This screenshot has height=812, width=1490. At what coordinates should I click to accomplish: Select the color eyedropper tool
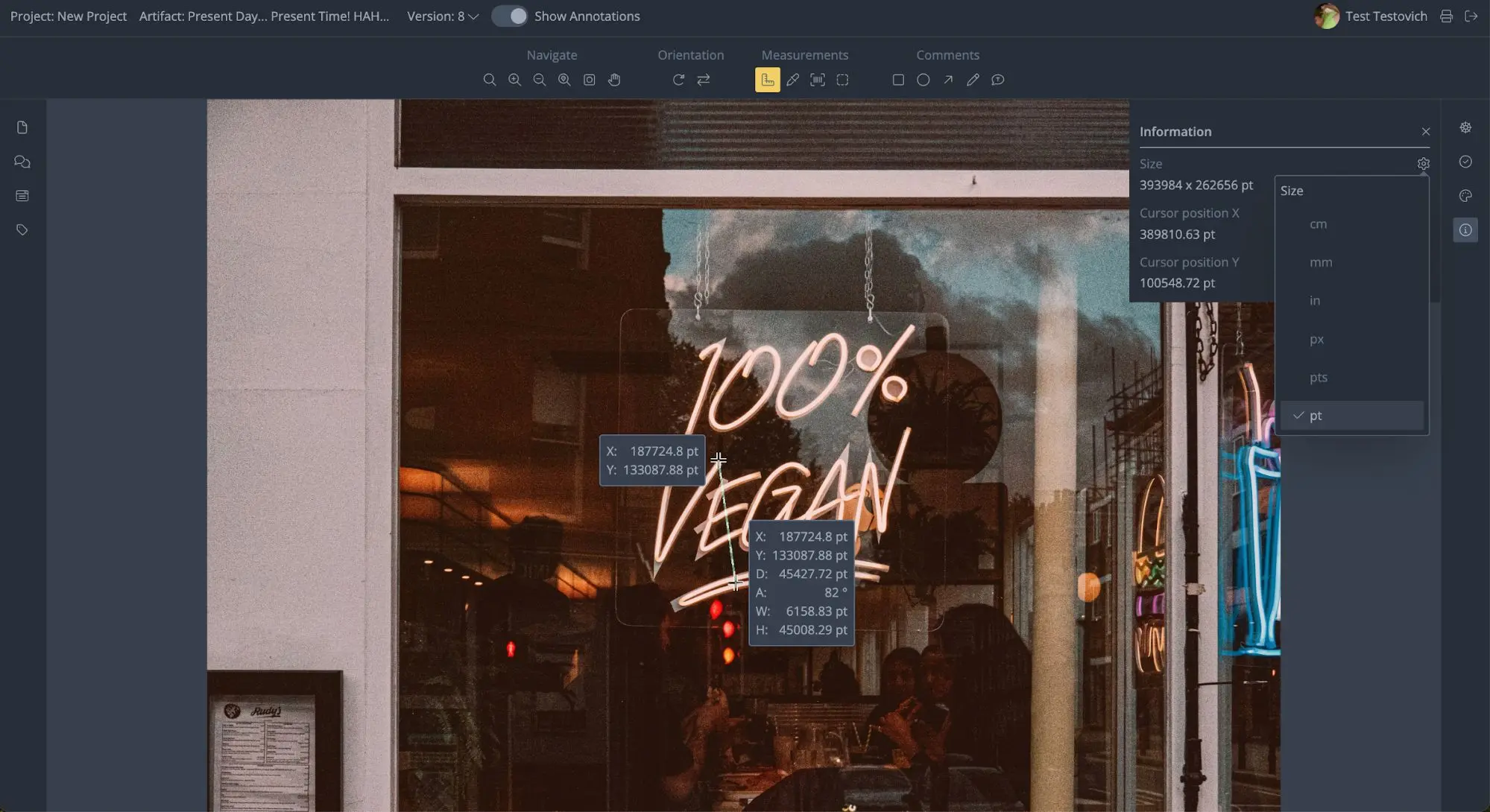[792, 80]
